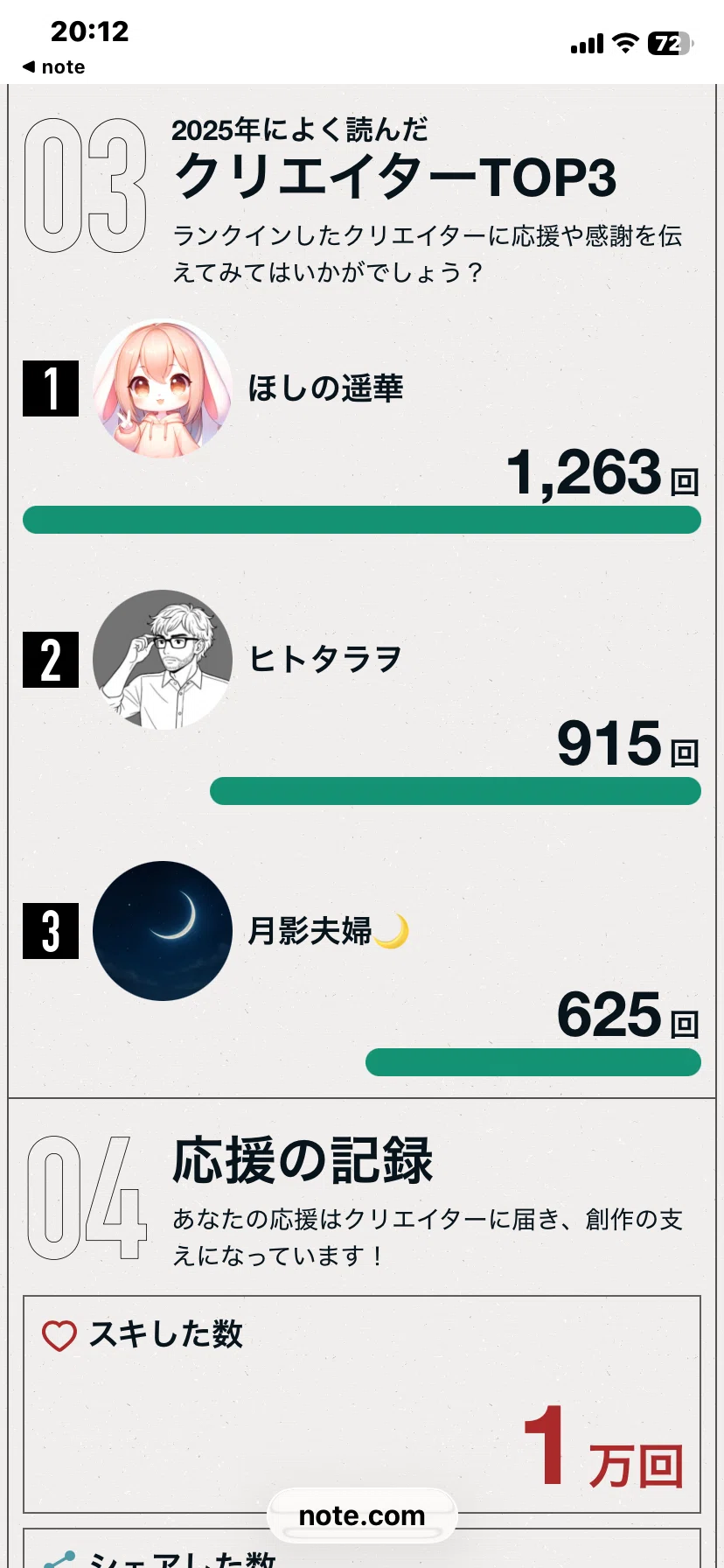
Task: Tap the 1万回 likes count
Action: click(x=602, y=1447)
